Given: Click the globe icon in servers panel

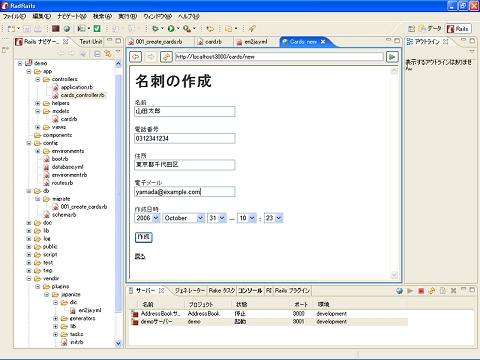Looking at the screenshot, I should coord(399,291).
